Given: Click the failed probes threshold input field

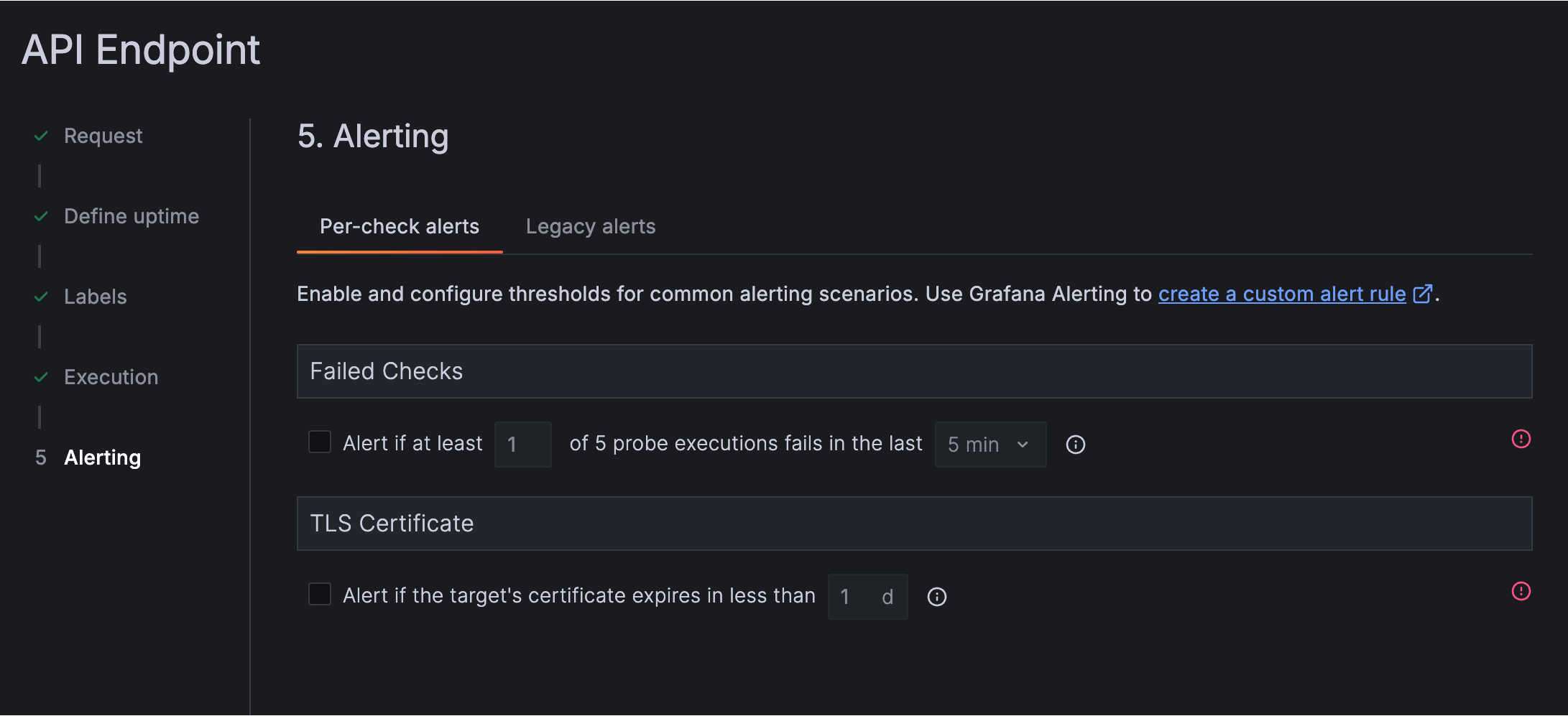Looking at the screenshot, I should [x=522, y=445].
